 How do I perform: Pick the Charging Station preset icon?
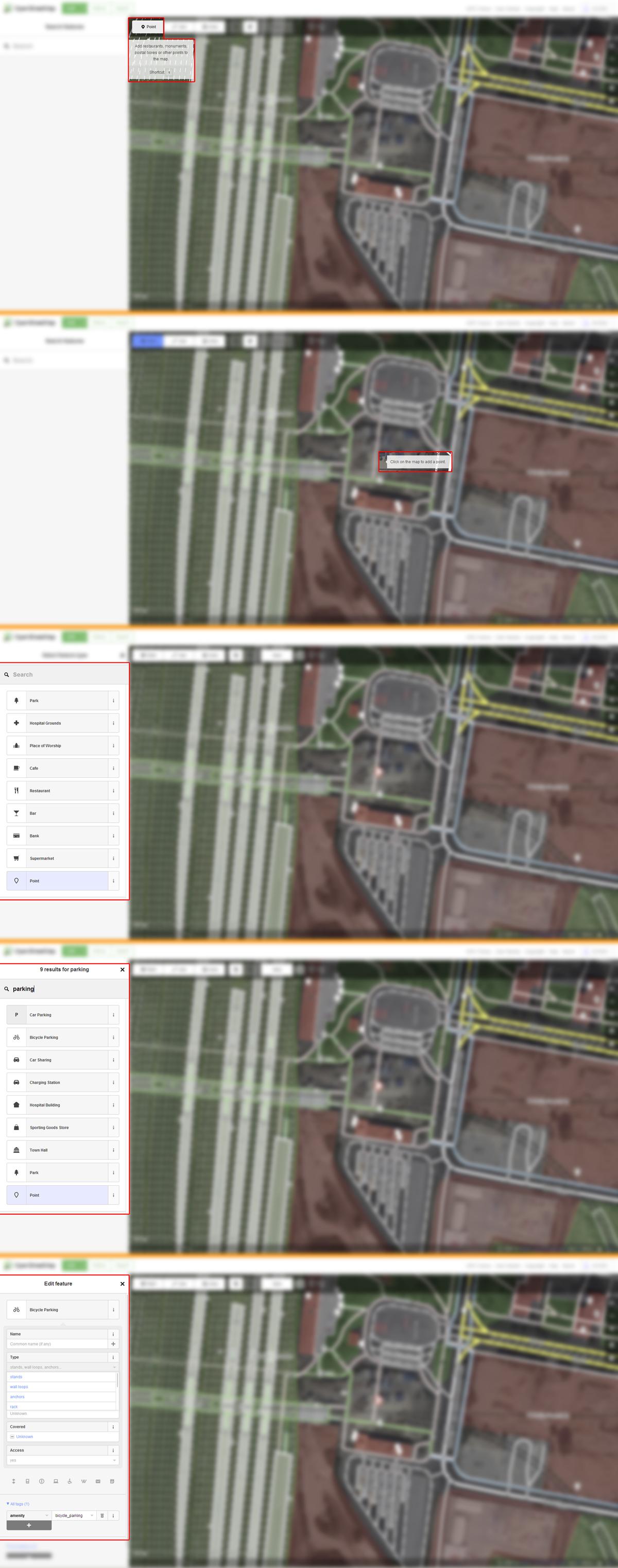pyautogui.click(x=16, y=1082)
